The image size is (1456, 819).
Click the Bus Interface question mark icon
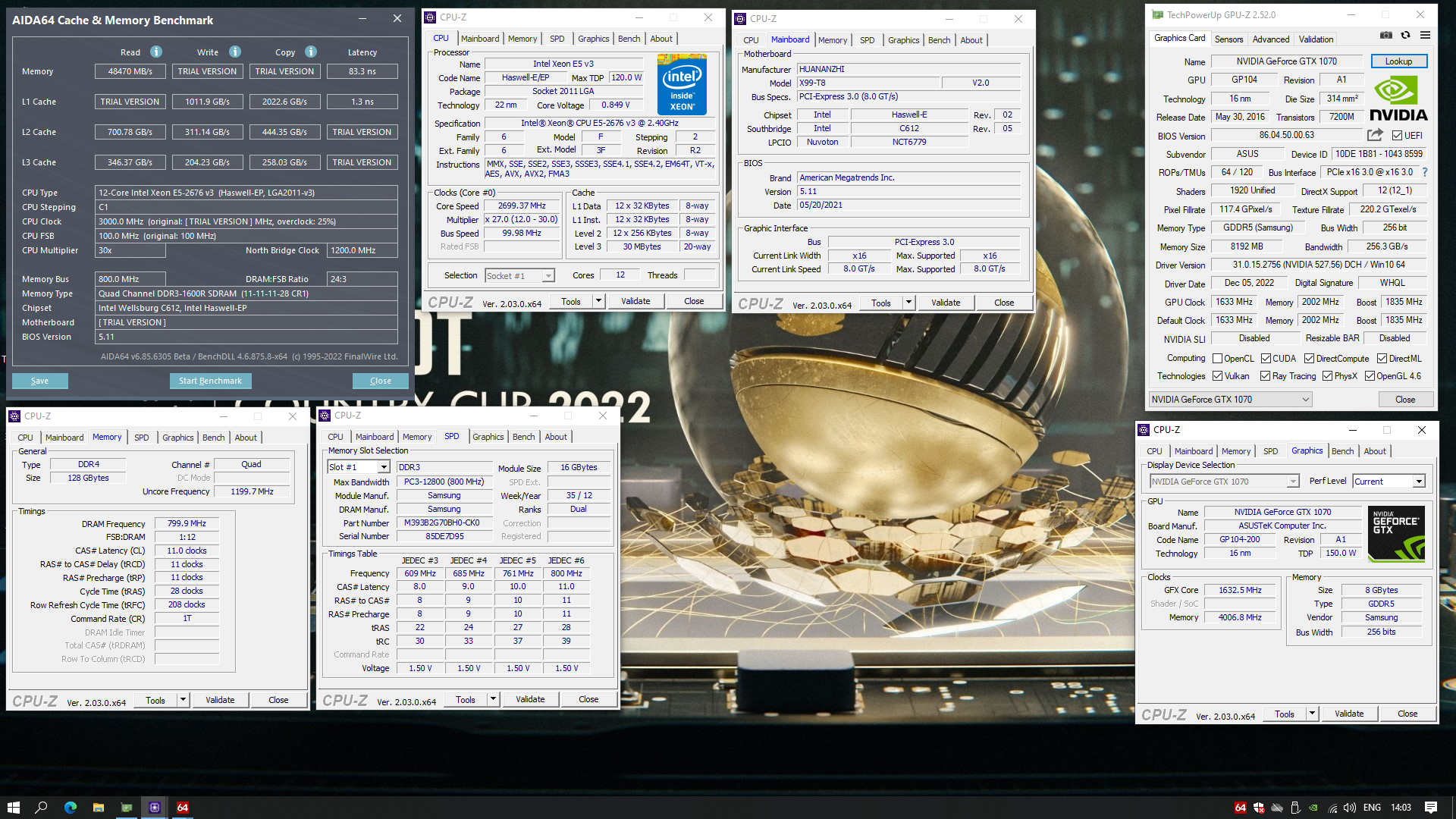(x=1425, y=172)
